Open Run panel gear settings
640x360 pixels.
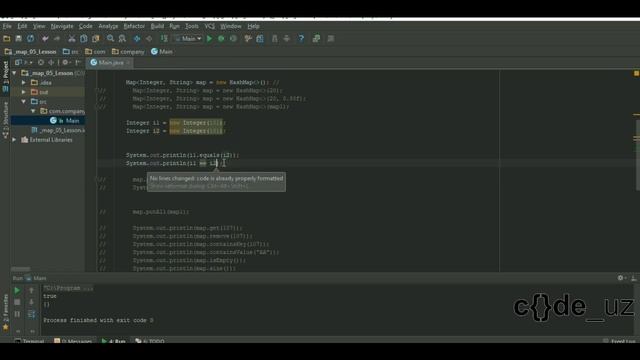tap(621, 278)
